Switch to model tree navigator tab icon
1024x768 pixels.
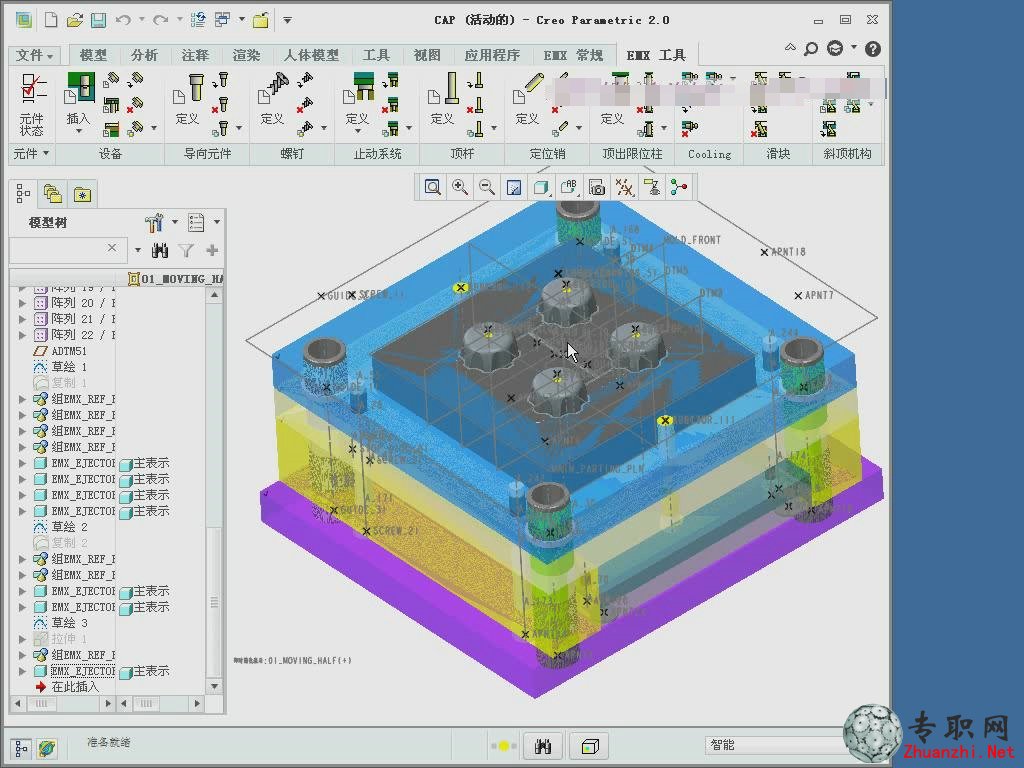point(24,194)
